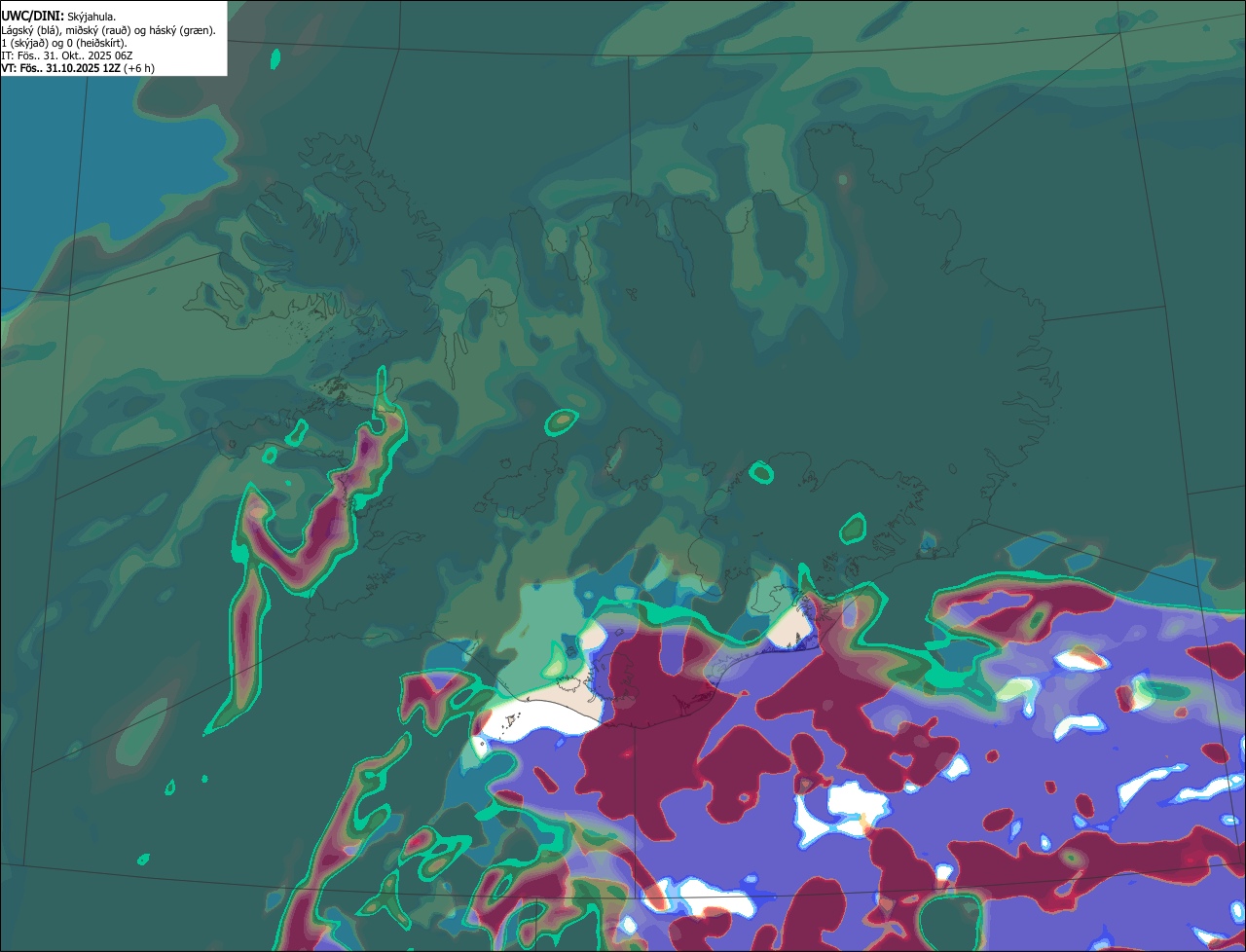Click the 'UWC/DINI: Skýjahula.' title text
Screen dimensions: 1246x952
[58, 16]
